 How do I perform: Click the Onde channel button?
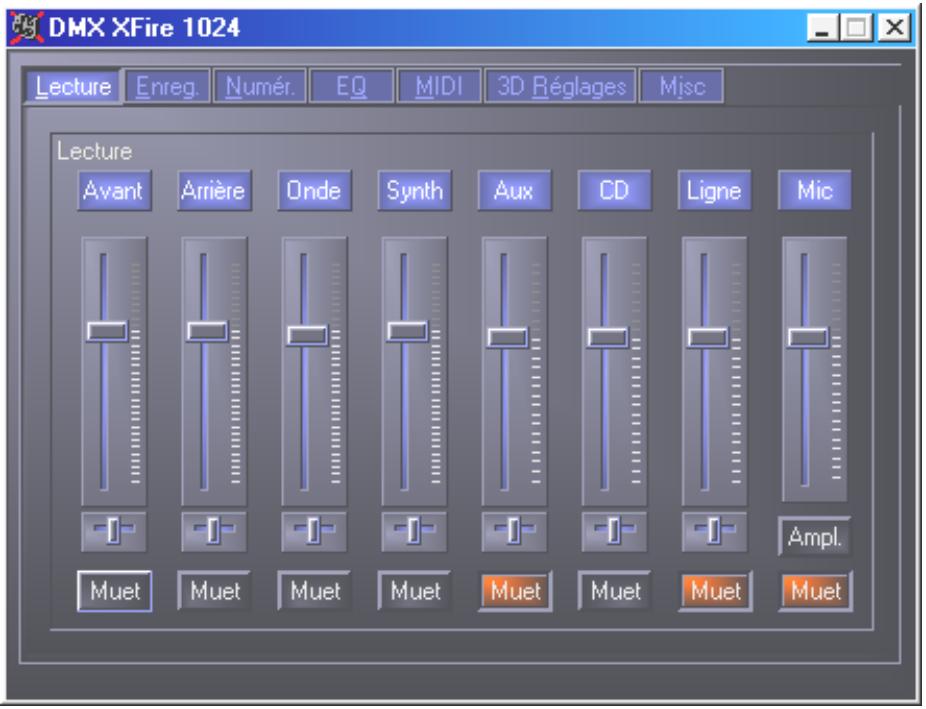[314, 191]
